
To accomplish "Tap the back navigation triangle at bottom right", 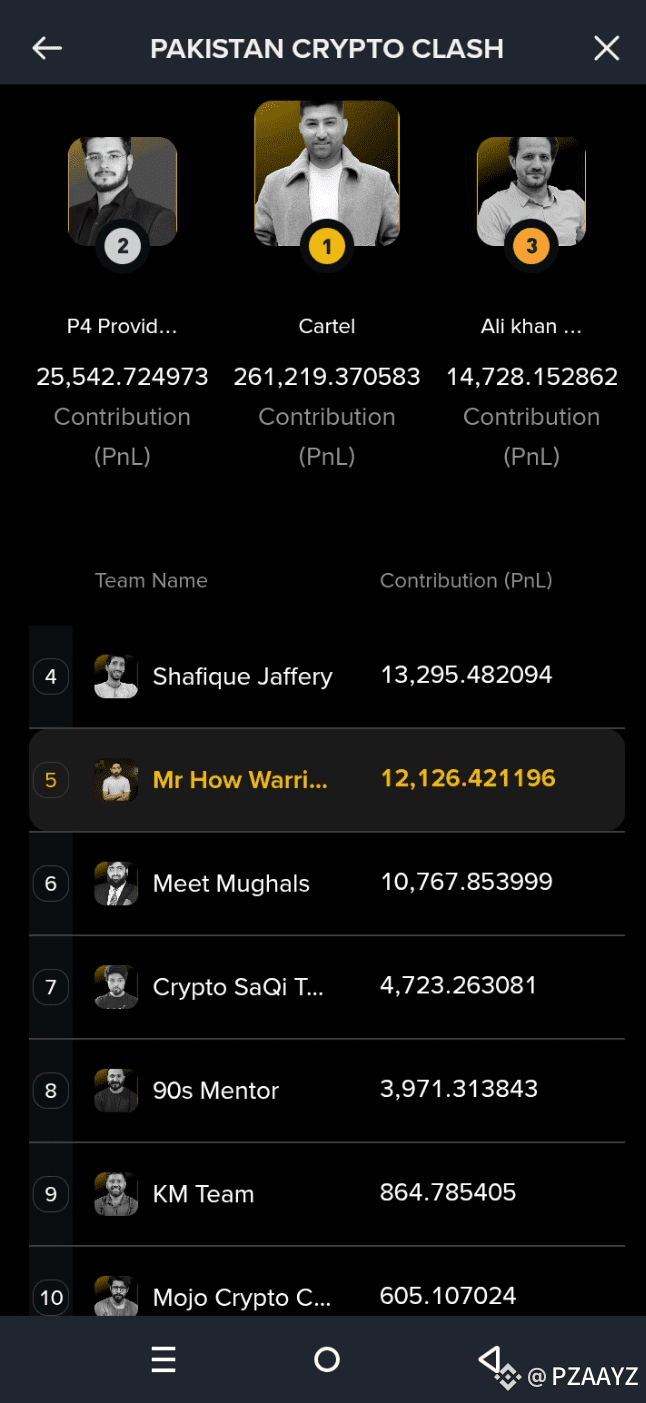I will coord(489,1358).
